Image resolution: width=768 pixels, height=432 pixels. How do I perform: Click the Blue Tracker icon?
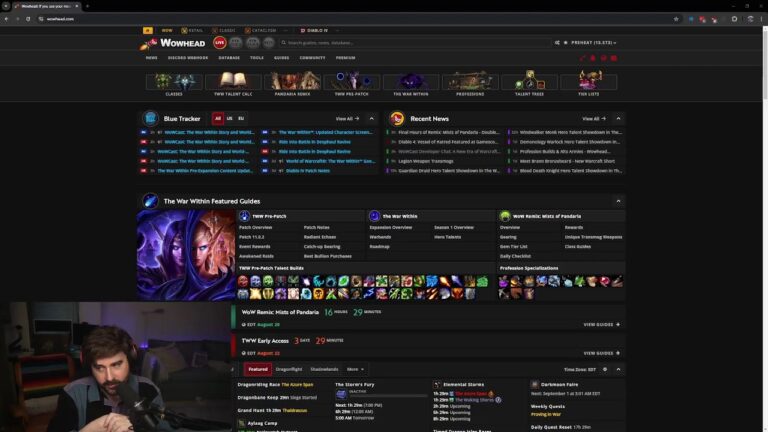coord(151,118)
